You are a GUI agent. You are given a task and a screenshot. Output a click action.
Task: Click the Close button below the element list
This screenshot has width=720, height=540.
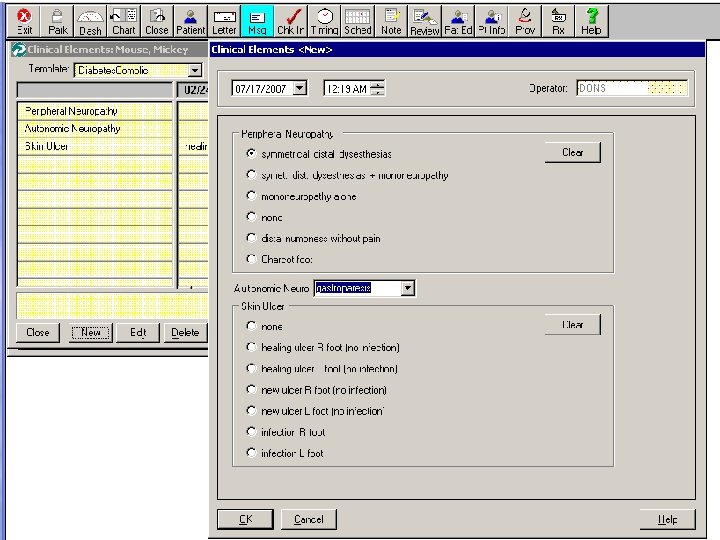coord(38,332)
